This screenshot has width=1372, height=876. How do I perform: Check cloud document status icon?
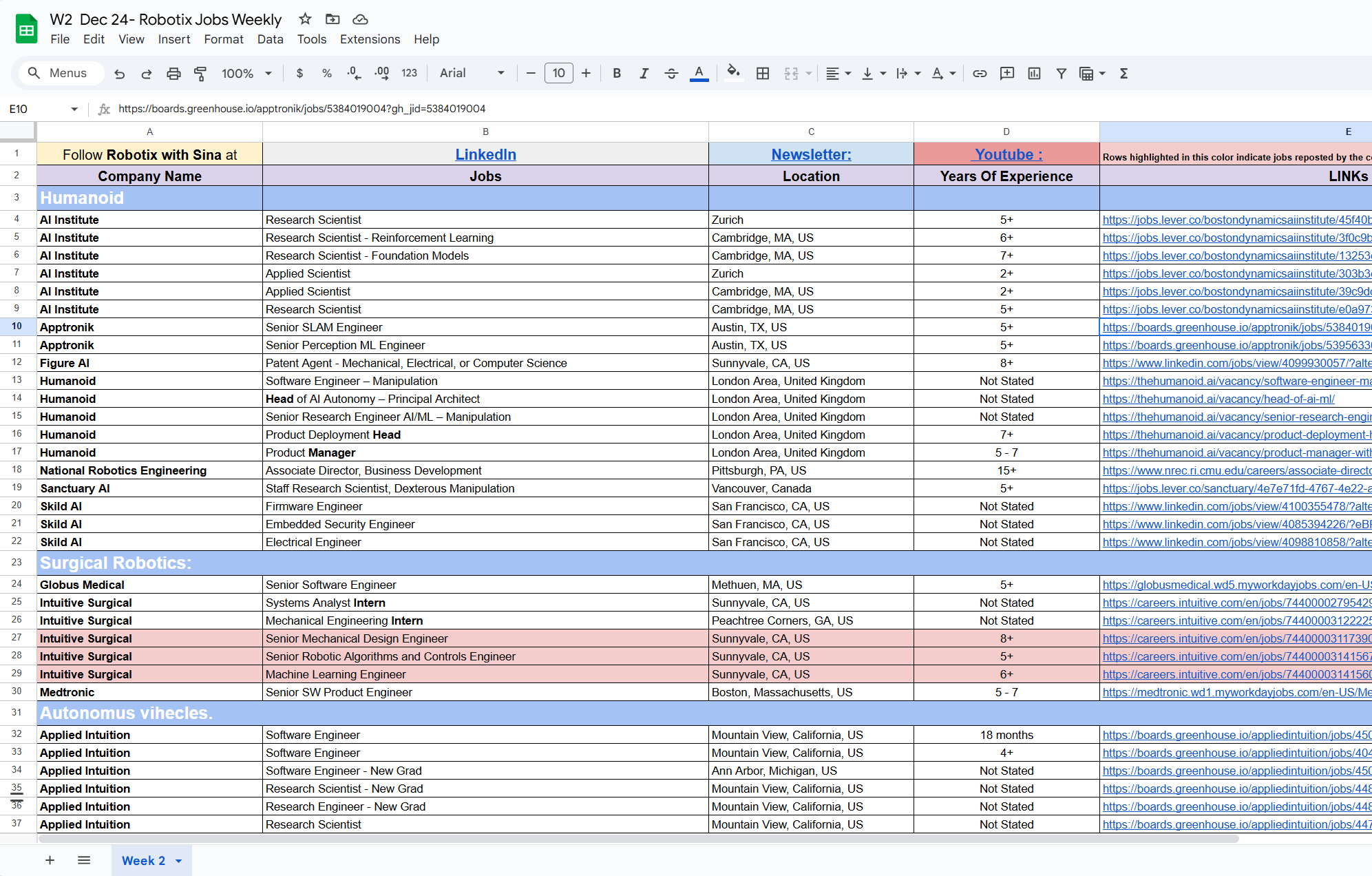(360, 19)
